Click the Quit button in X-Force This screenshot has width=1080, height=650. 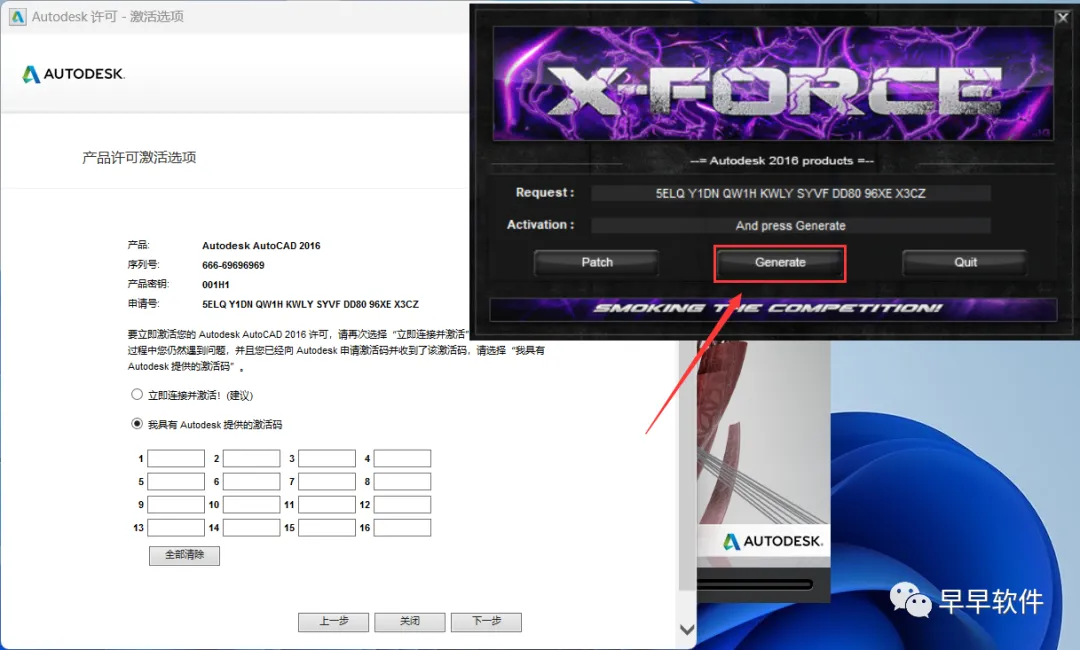tap(965, 262)
